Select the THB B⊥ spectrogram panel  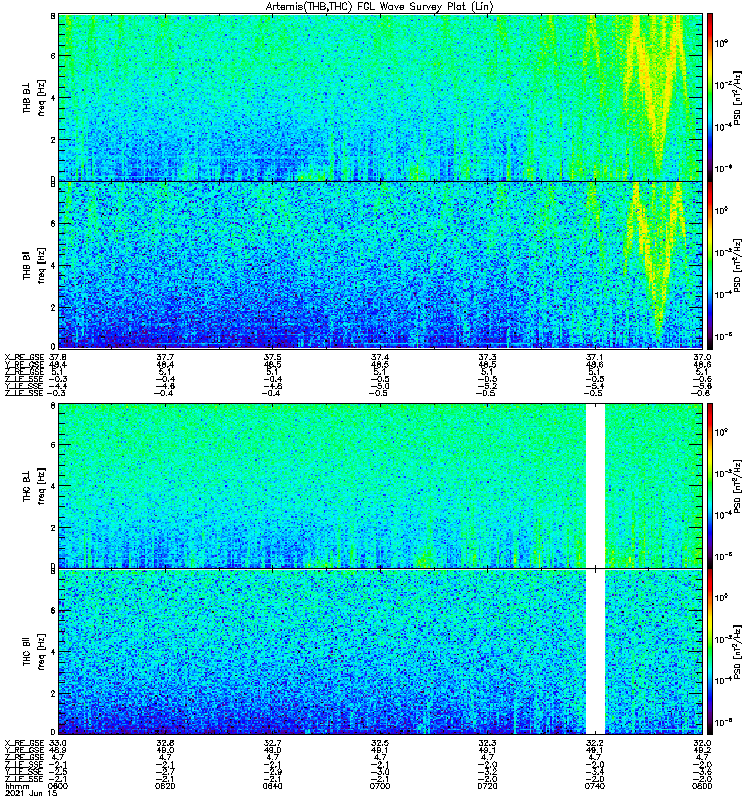click(381, 97)
